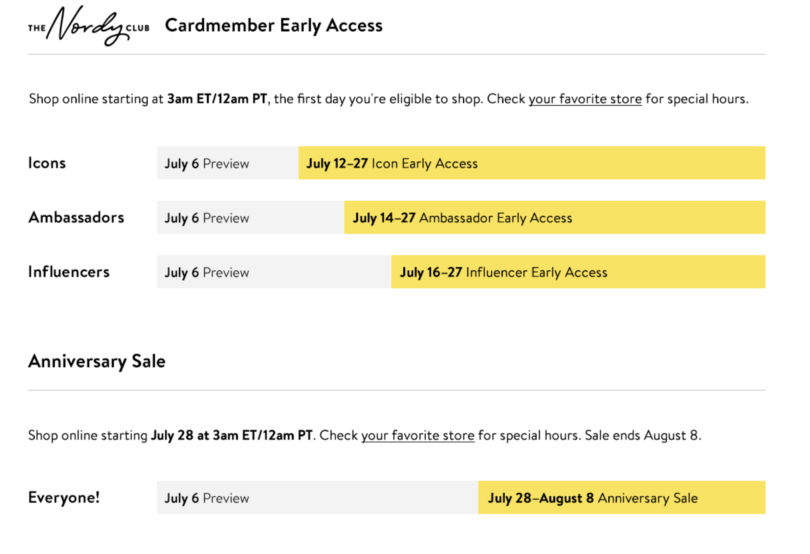Select the Ambassadors July 6 Preview bar
Viewport: 810px width, 554px height.
coord(251,218)
